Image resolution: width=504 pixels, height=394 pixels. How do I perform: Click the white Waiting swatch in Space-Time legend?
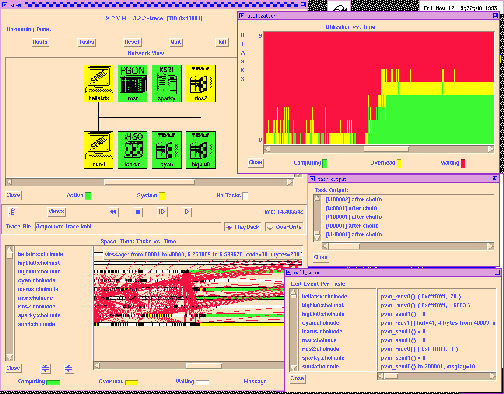tap(202, 382)
